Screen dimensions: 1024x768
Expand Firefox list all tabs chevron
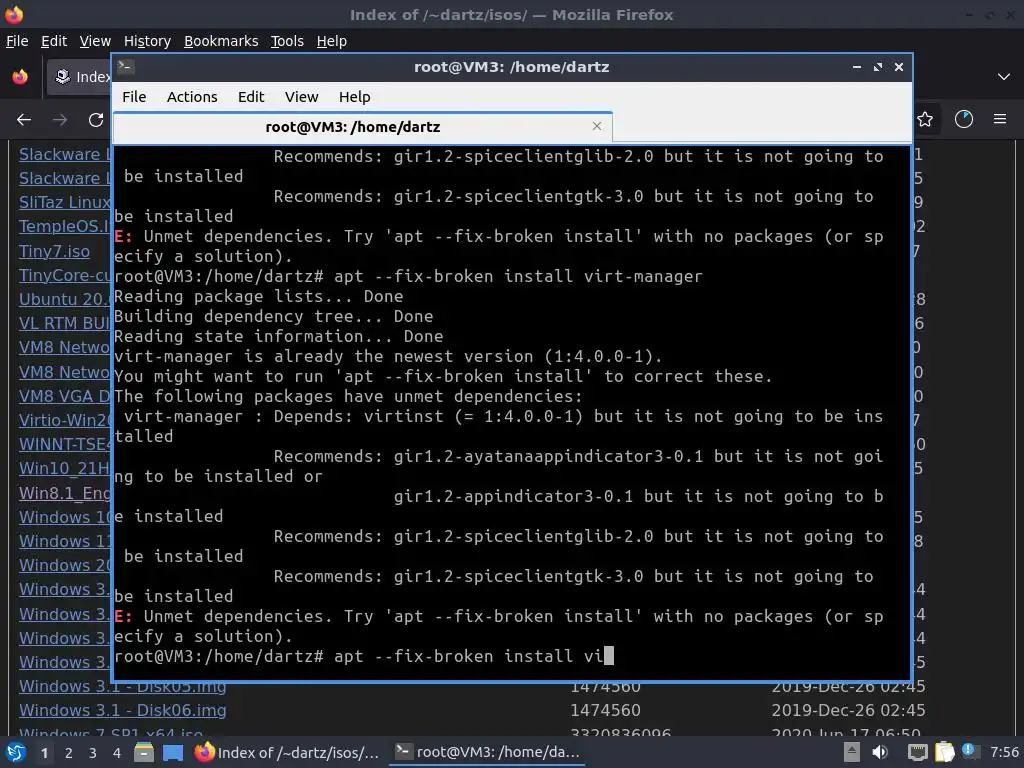pos(1004,77)
